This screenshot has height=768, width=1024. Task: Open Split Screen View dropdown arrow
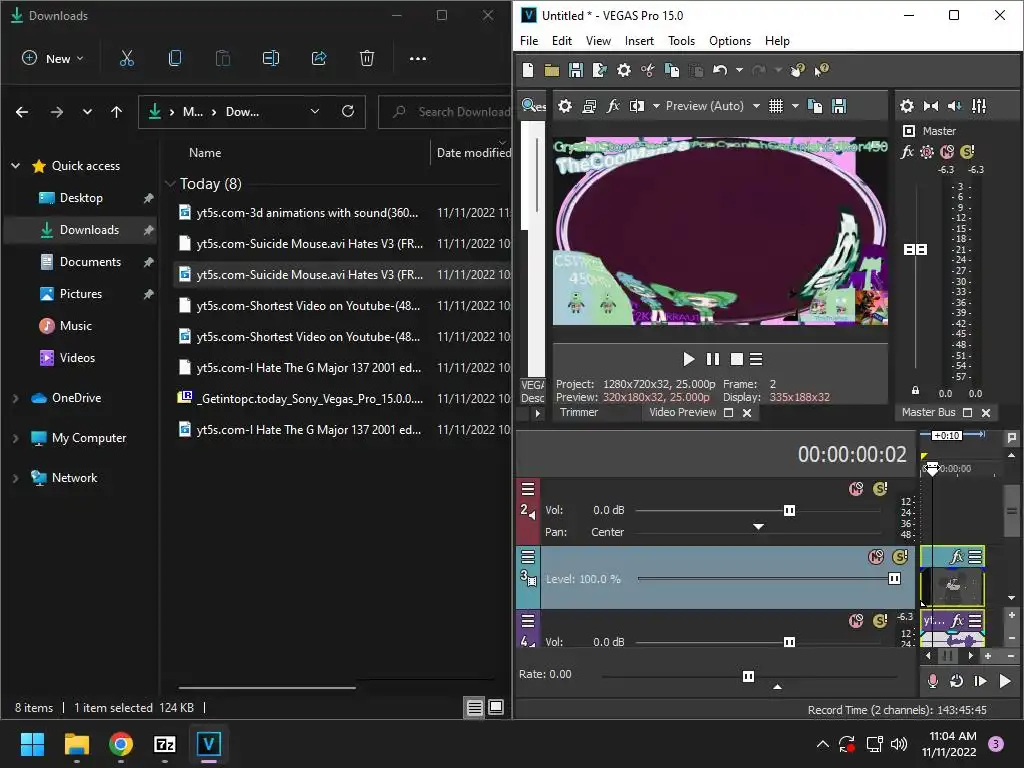pos(656,106)
